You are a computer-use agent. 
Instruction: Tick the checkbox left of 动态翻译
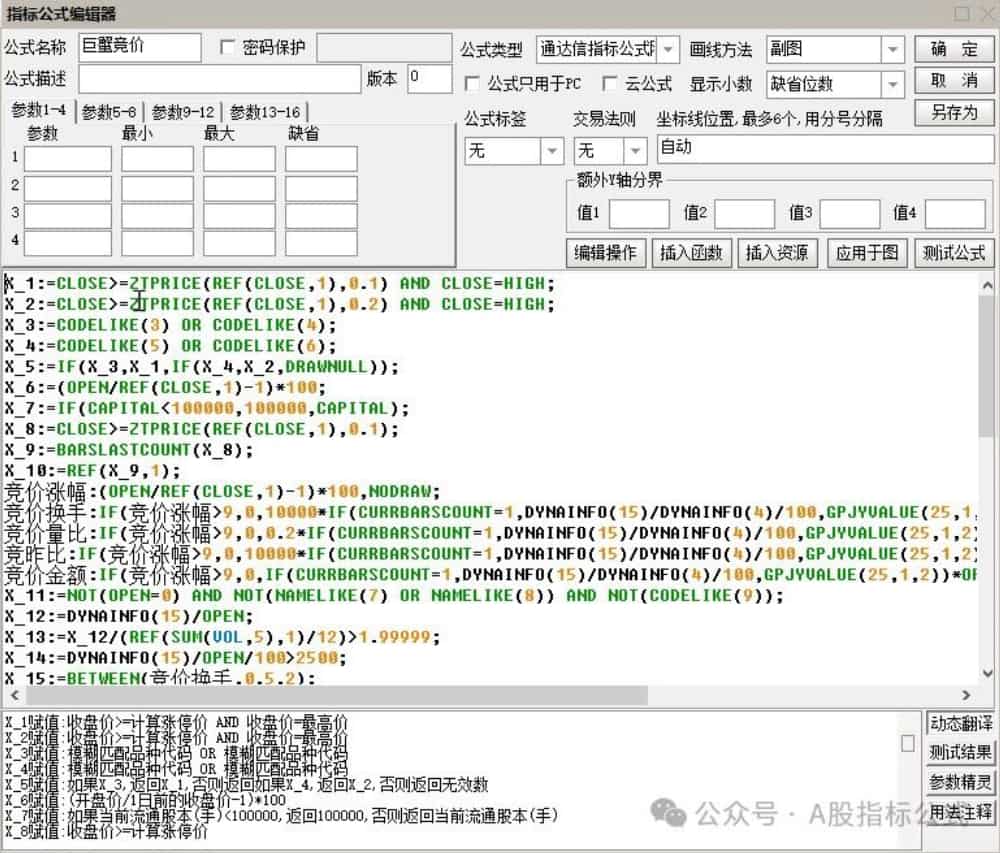(908, 743)
